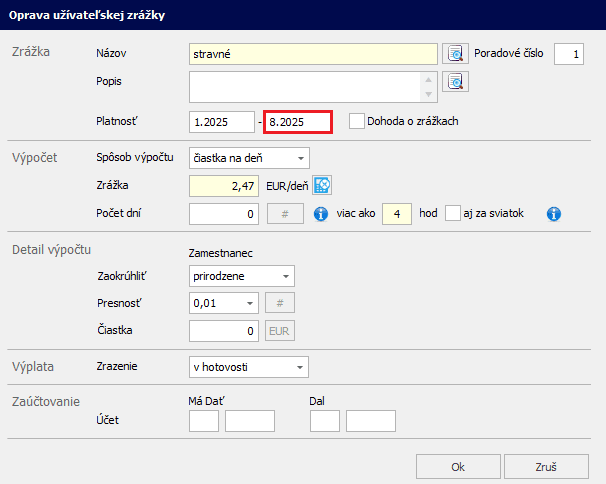Click the info icon next to Počet dní

321,214
